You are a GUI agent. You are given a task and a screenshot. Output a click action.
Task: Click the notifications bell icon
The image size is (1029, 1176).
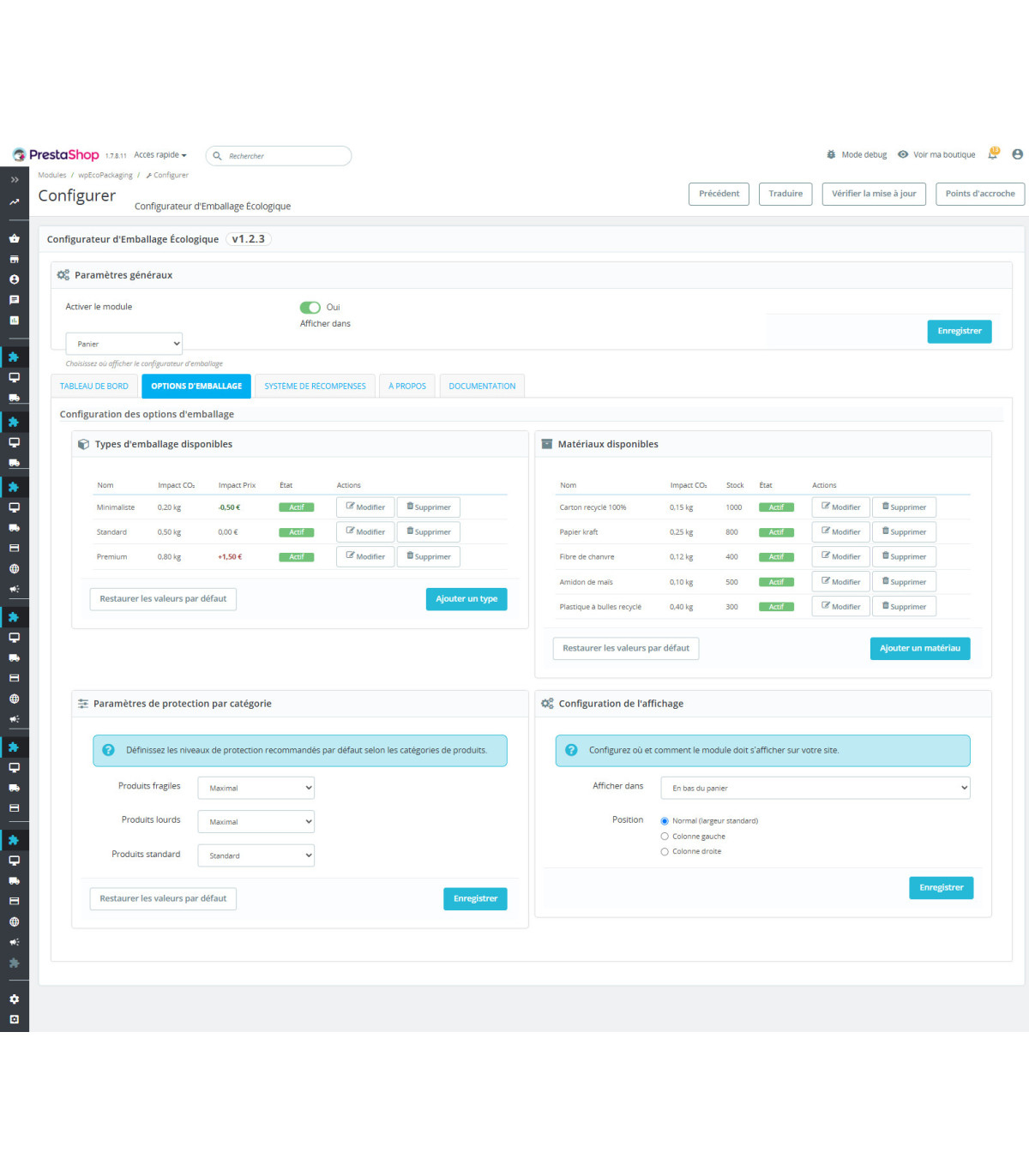[993, 154]
